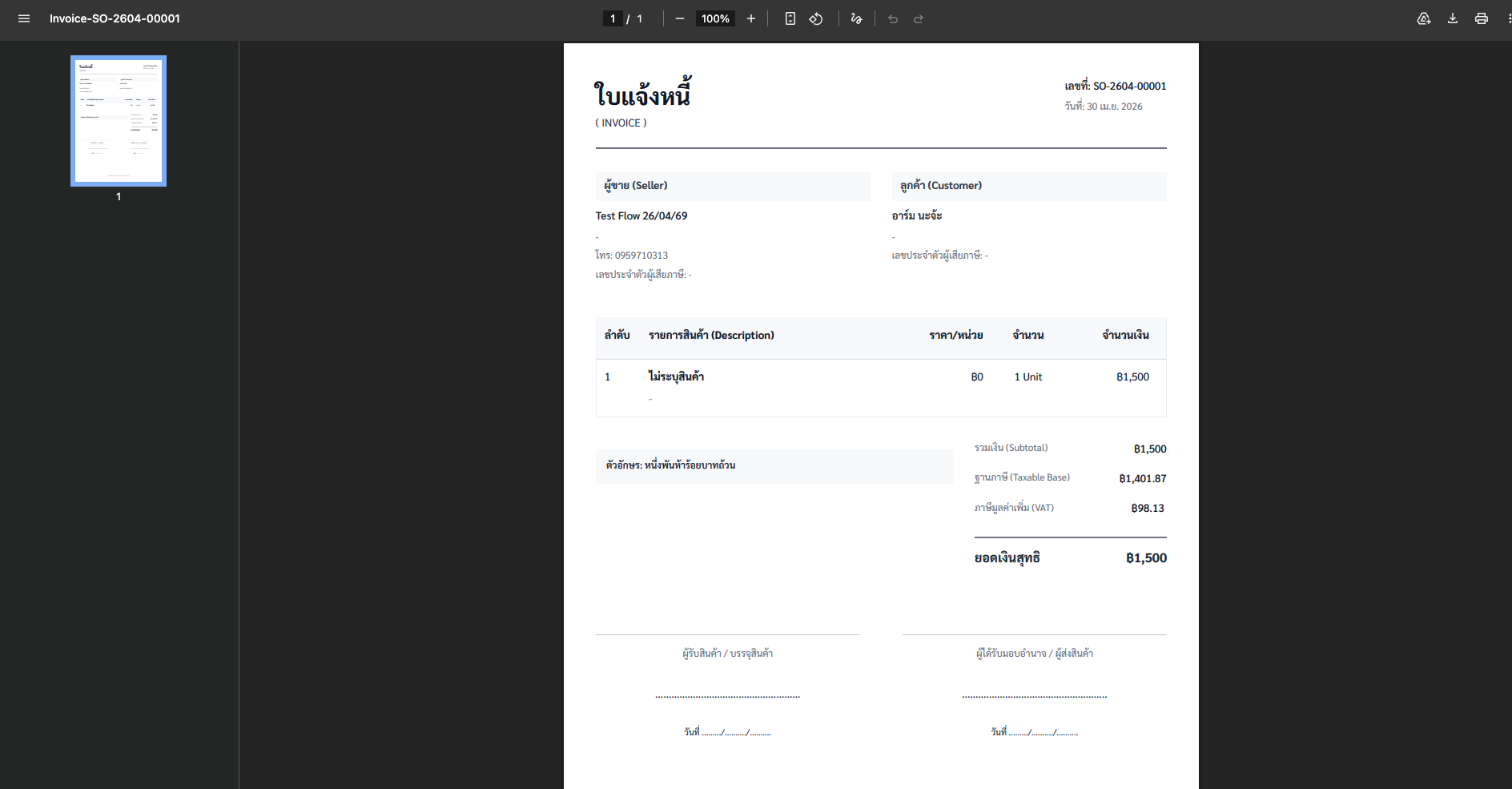1512x789 pixels.
Task: Click the ( INVOICE ) subtitle
Action: (x=621, y=123)
